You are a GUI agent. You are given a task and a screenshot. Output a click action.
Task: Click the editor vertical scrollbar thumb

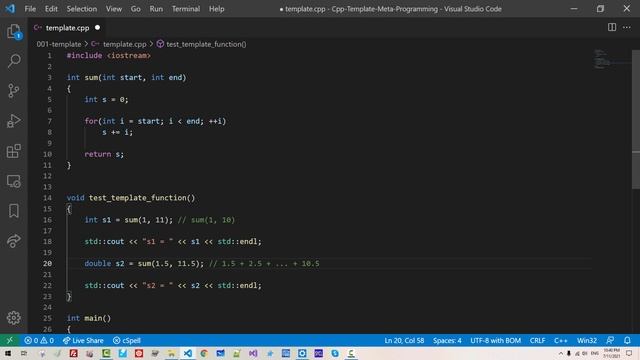pos(636,119)
